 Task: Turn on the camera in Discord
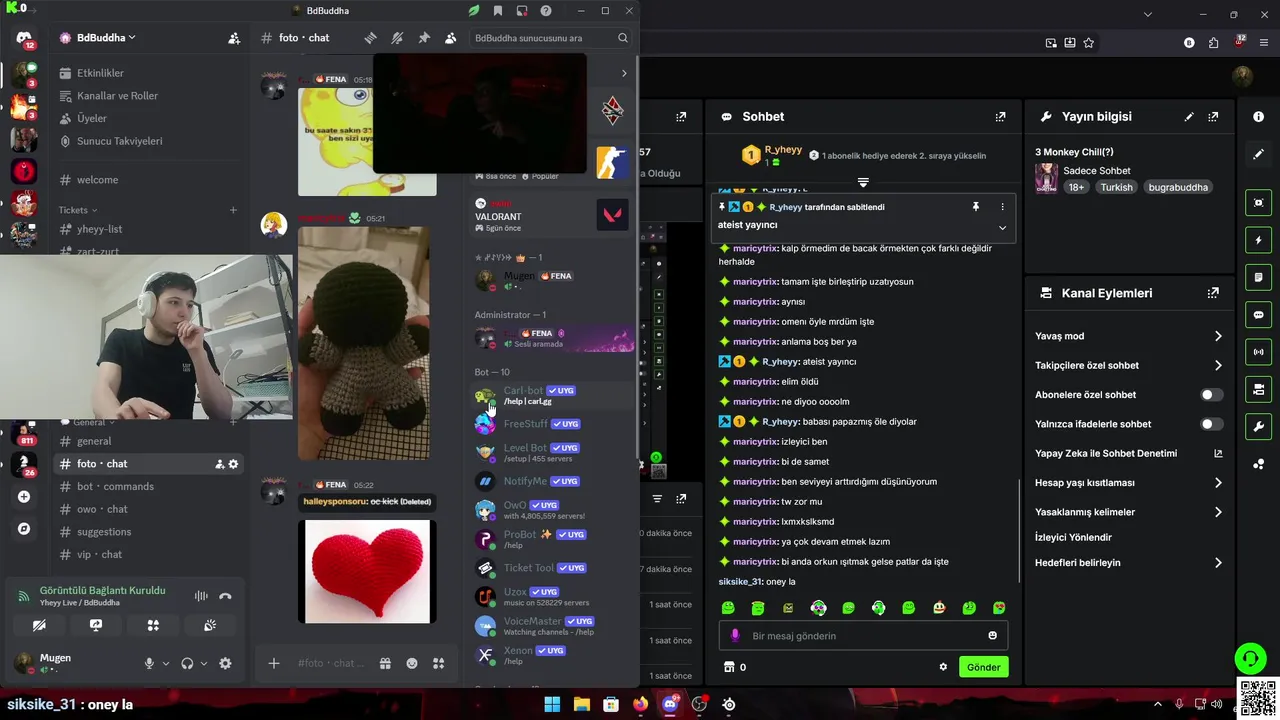coord(39,625)
